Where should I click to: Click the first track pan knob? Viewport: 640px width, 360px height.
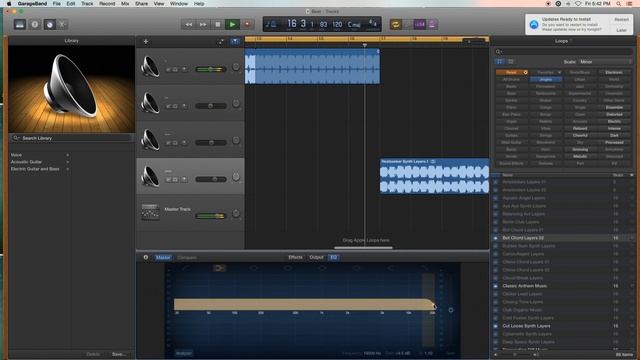pyautogui.click(x=236, y=67)
